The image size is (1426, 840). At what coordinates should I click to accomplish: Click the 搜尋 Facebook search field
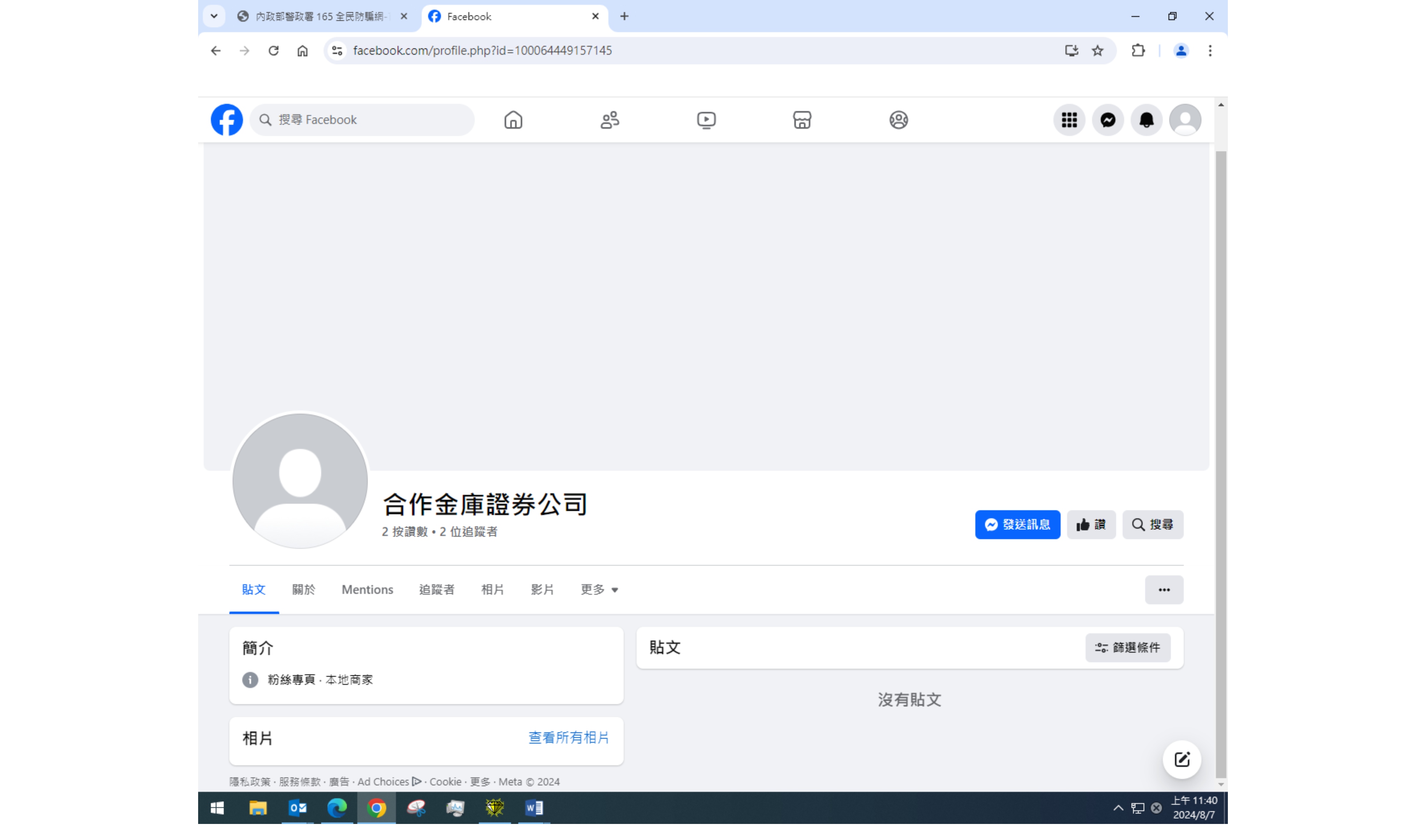point(362,120)
